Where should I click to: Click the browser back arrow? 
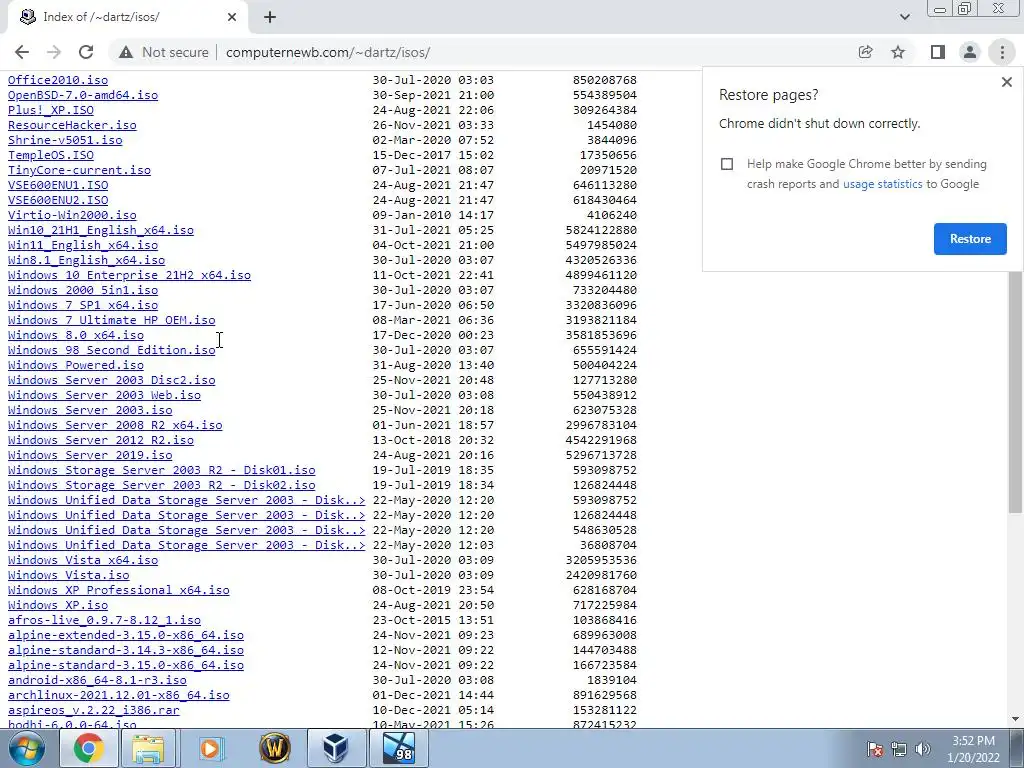(x=22, y=52)
